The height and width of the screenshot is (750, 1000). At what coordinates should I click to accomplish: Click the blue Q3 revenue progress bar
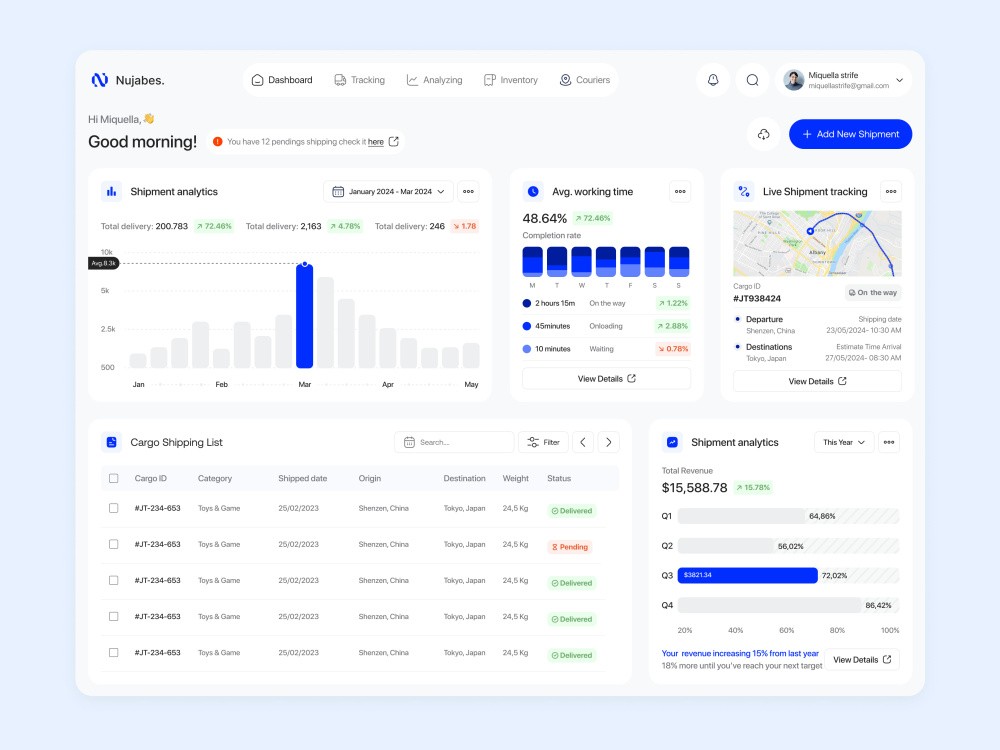click(x=747, y=575)
